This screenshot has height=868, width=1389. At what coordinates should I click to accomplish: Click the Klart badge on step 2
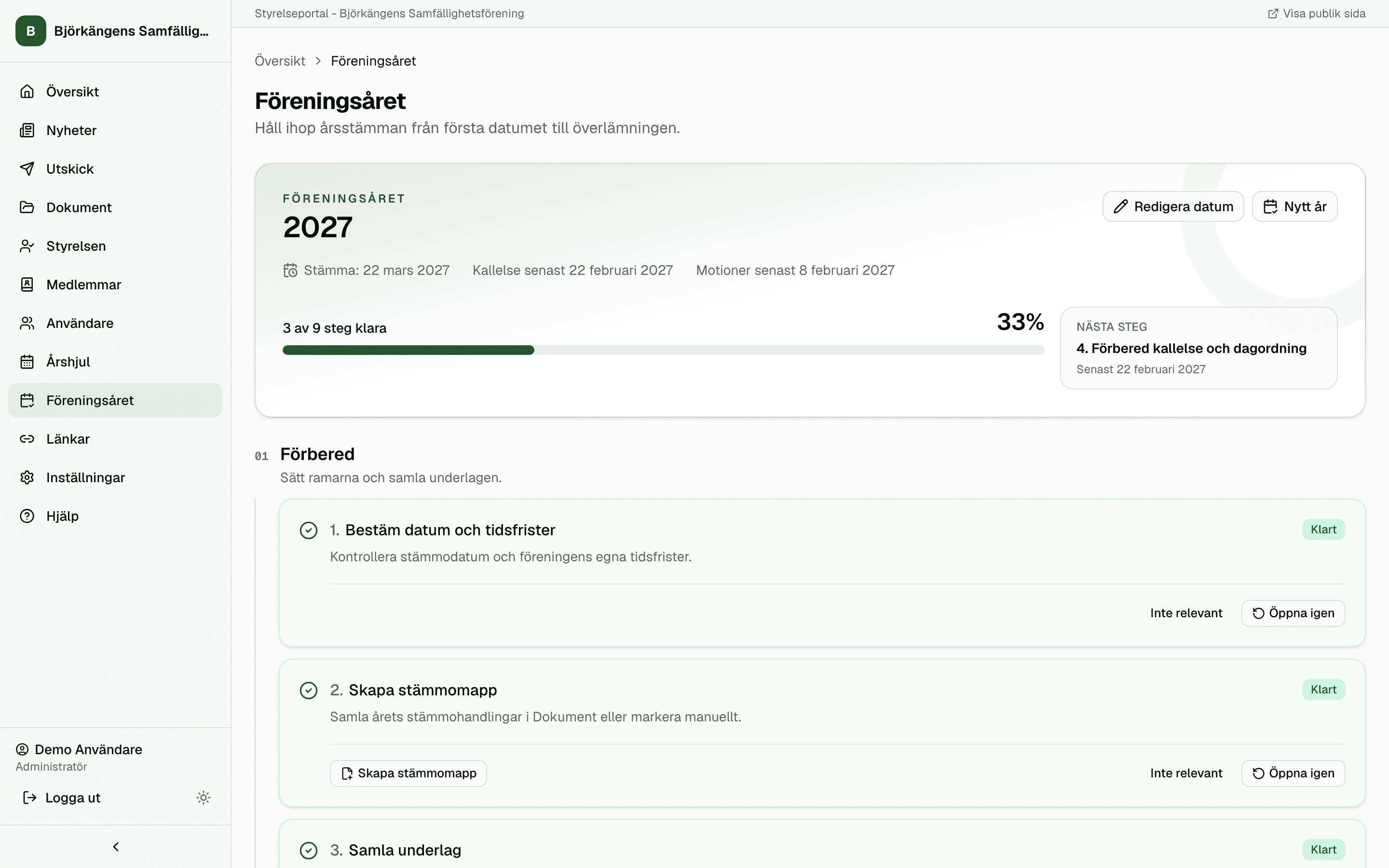[x=1323, y=690]
